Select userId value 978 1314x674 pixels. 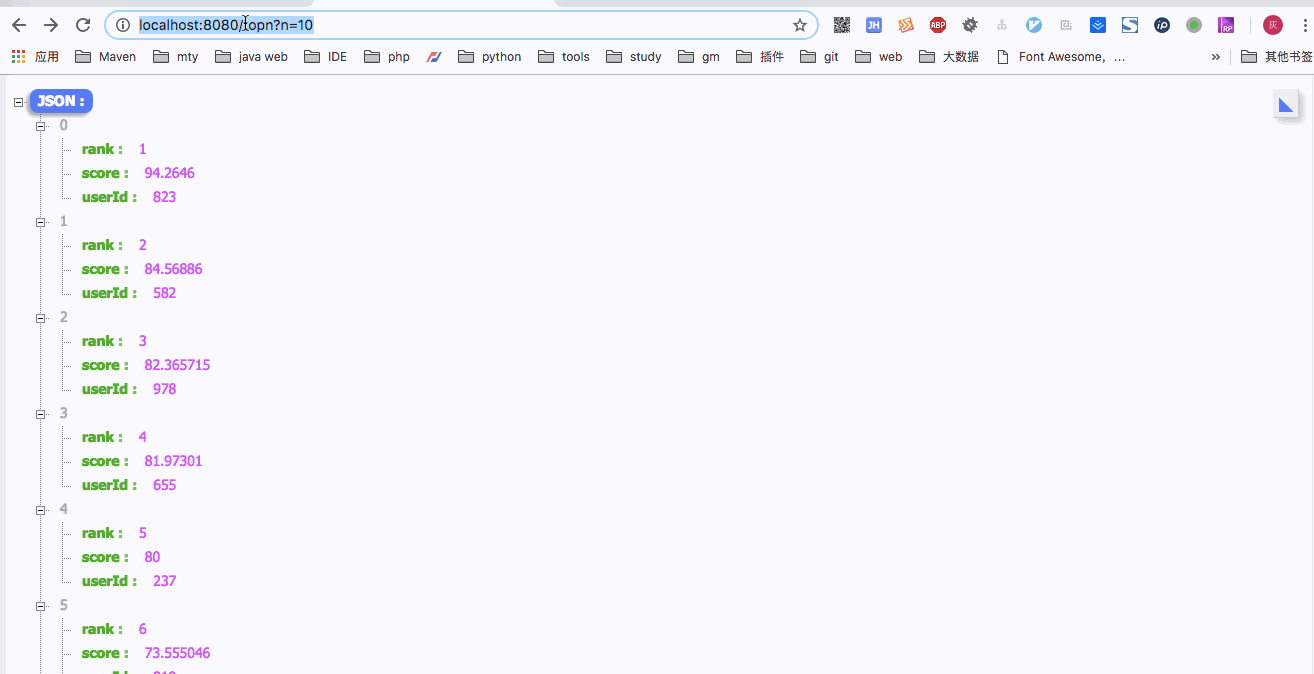(x=164, y=389)
